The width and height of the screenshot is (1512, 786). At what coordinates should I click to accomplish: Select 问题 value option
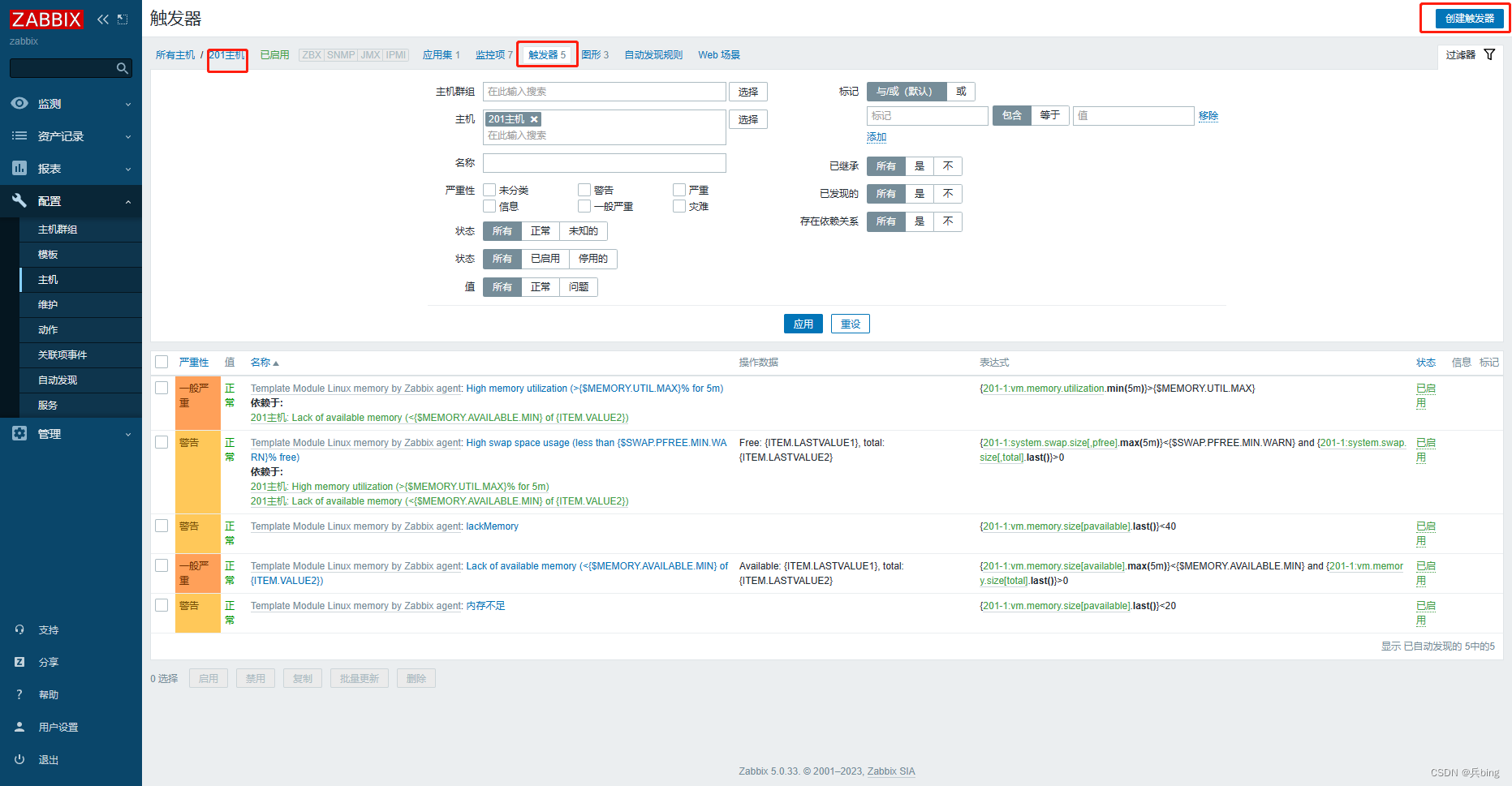[x=579, y=287]
